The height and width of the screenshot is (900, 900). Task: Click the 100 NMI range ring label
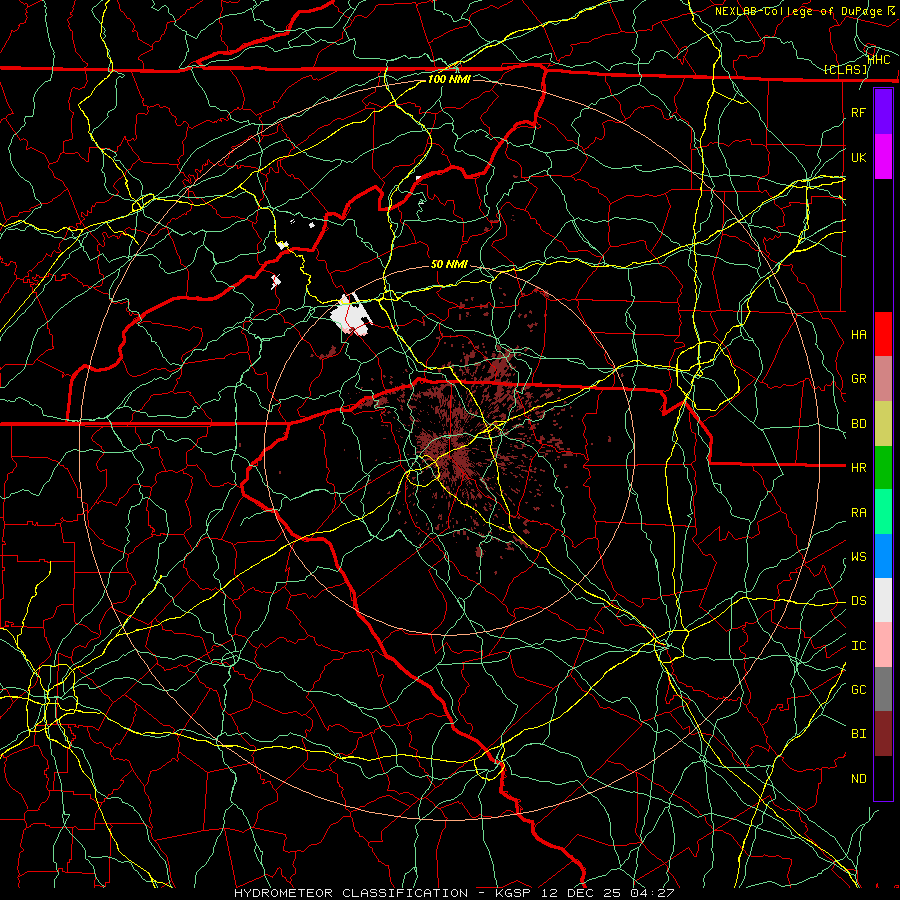(x=449, y=79)
